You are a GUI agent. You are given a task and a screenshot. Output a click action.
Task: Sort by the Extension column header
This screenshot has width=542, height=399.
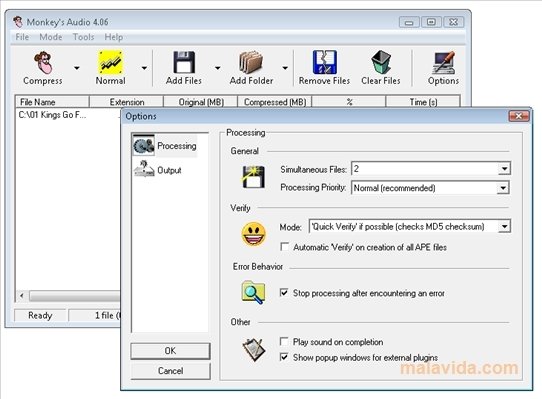pos(127,102)
